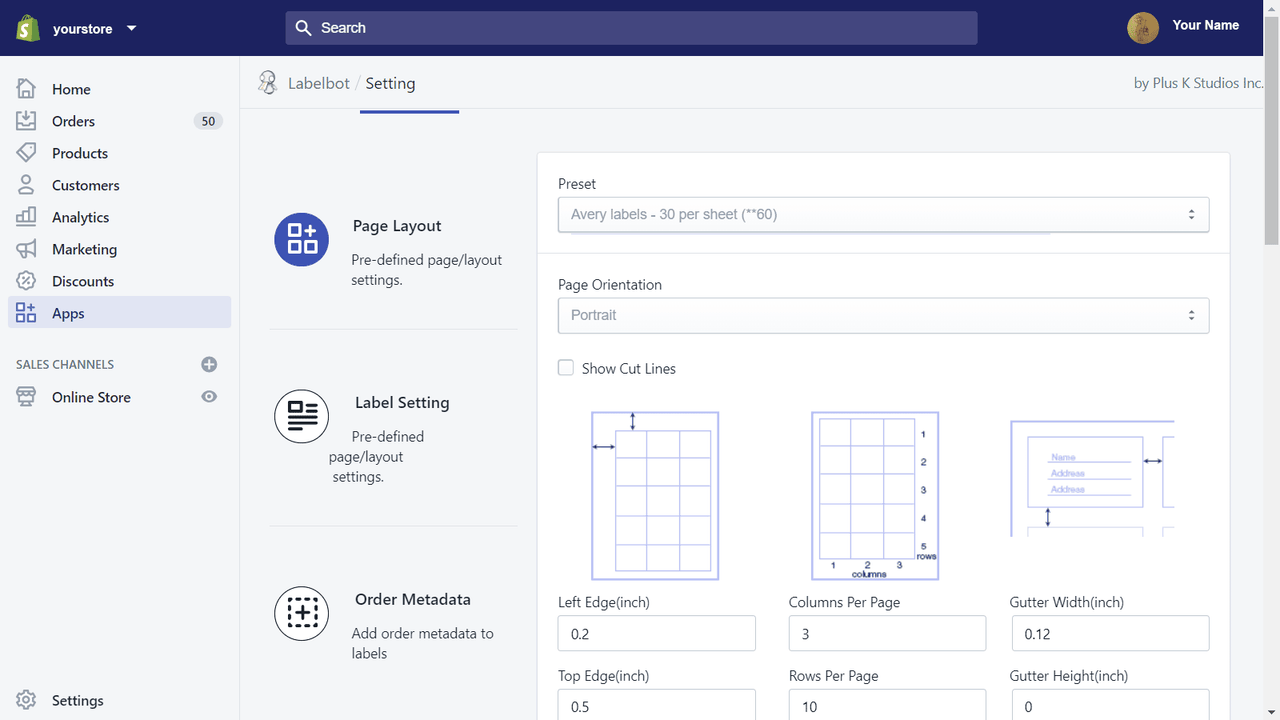Click the Shopify logo
Screen dimensions: 1280x720
pos(27,27)
